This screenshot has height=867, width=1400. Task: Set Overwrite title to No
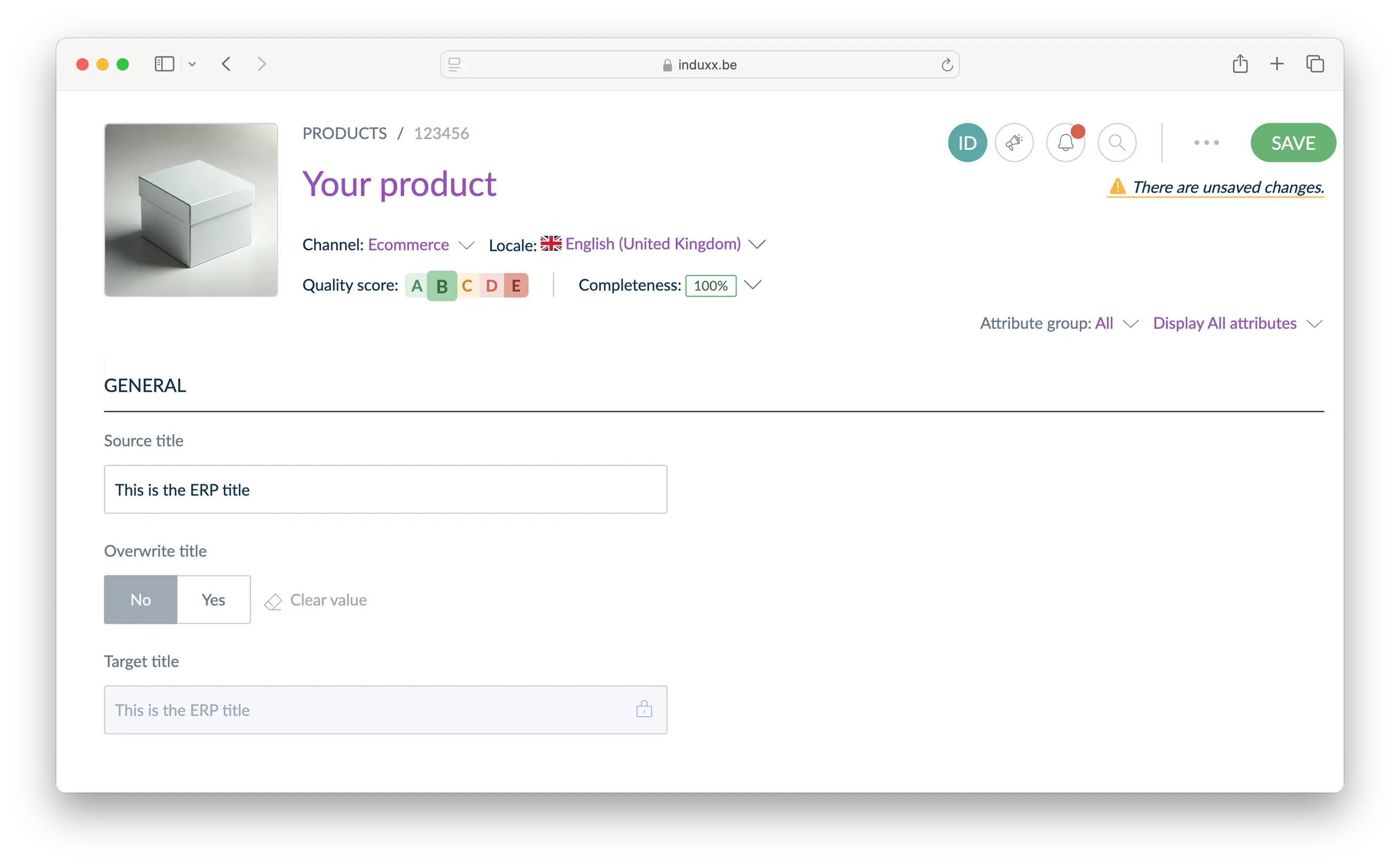pos(140,600)
